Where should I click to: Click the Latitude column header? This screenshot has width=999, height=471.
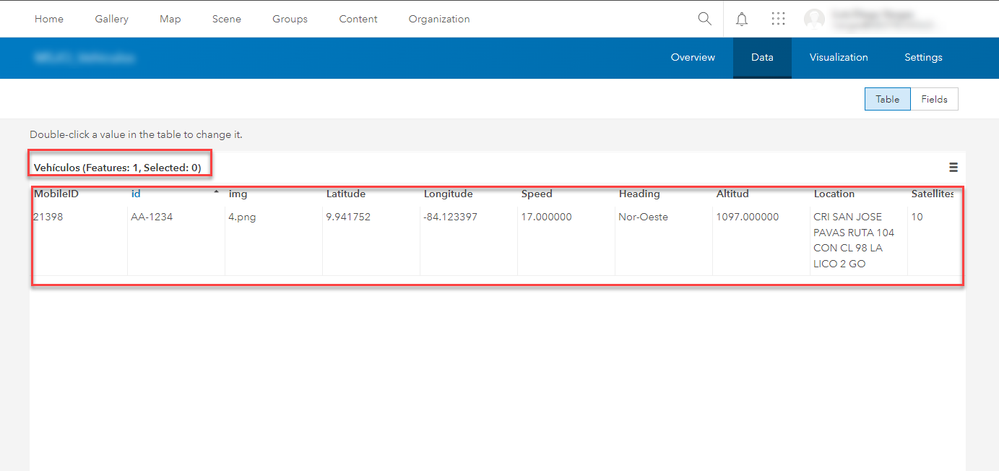pos(345,194)
